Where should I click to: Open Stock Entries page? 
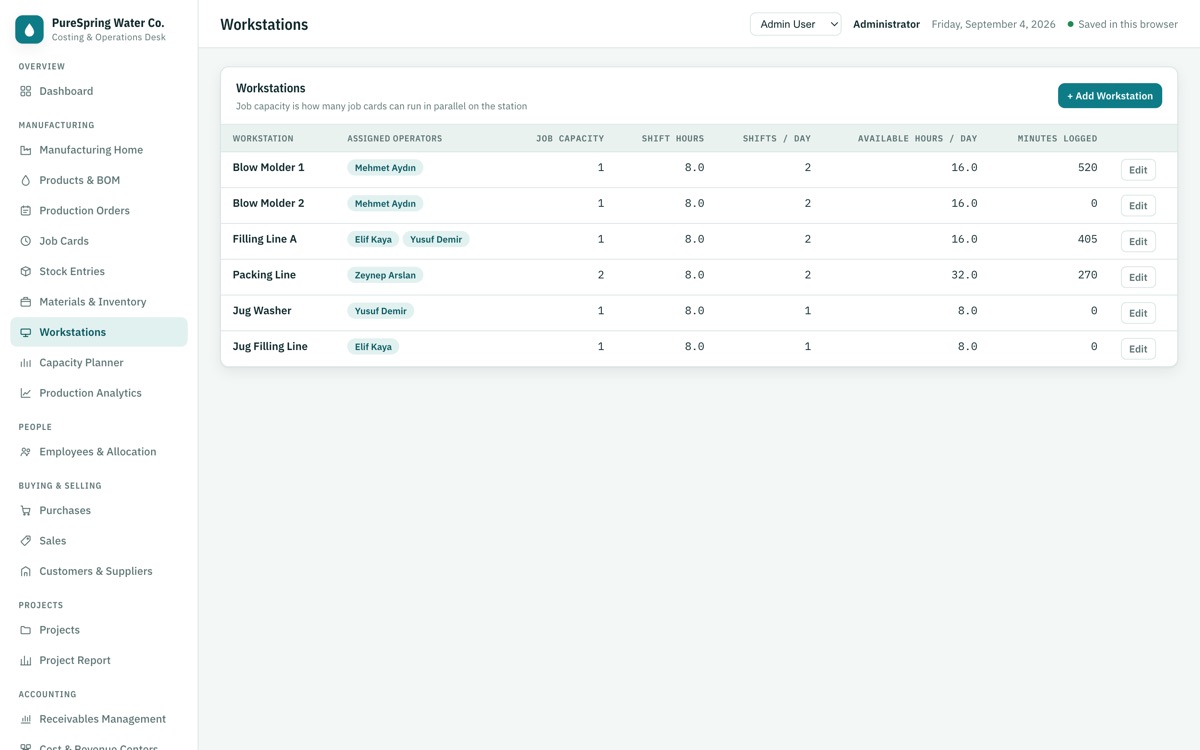click(99, 271)
